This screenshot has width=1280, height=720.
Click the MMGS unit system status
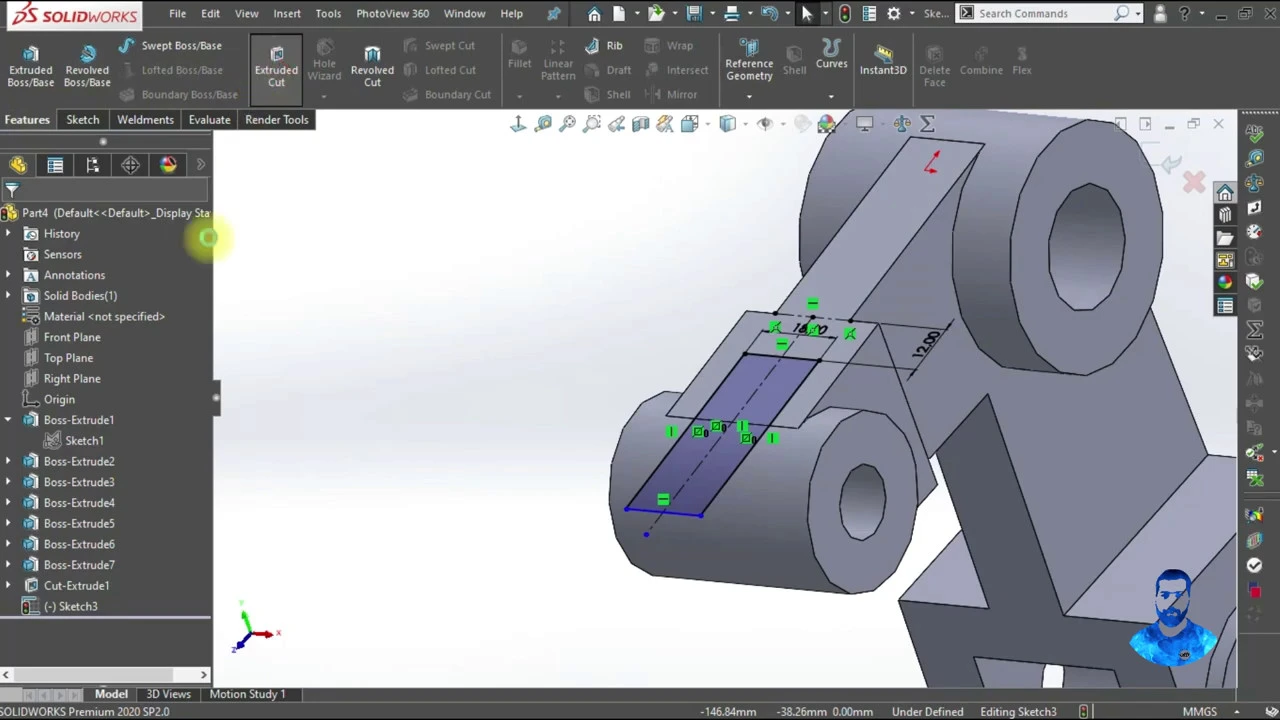pos(1200,712)
